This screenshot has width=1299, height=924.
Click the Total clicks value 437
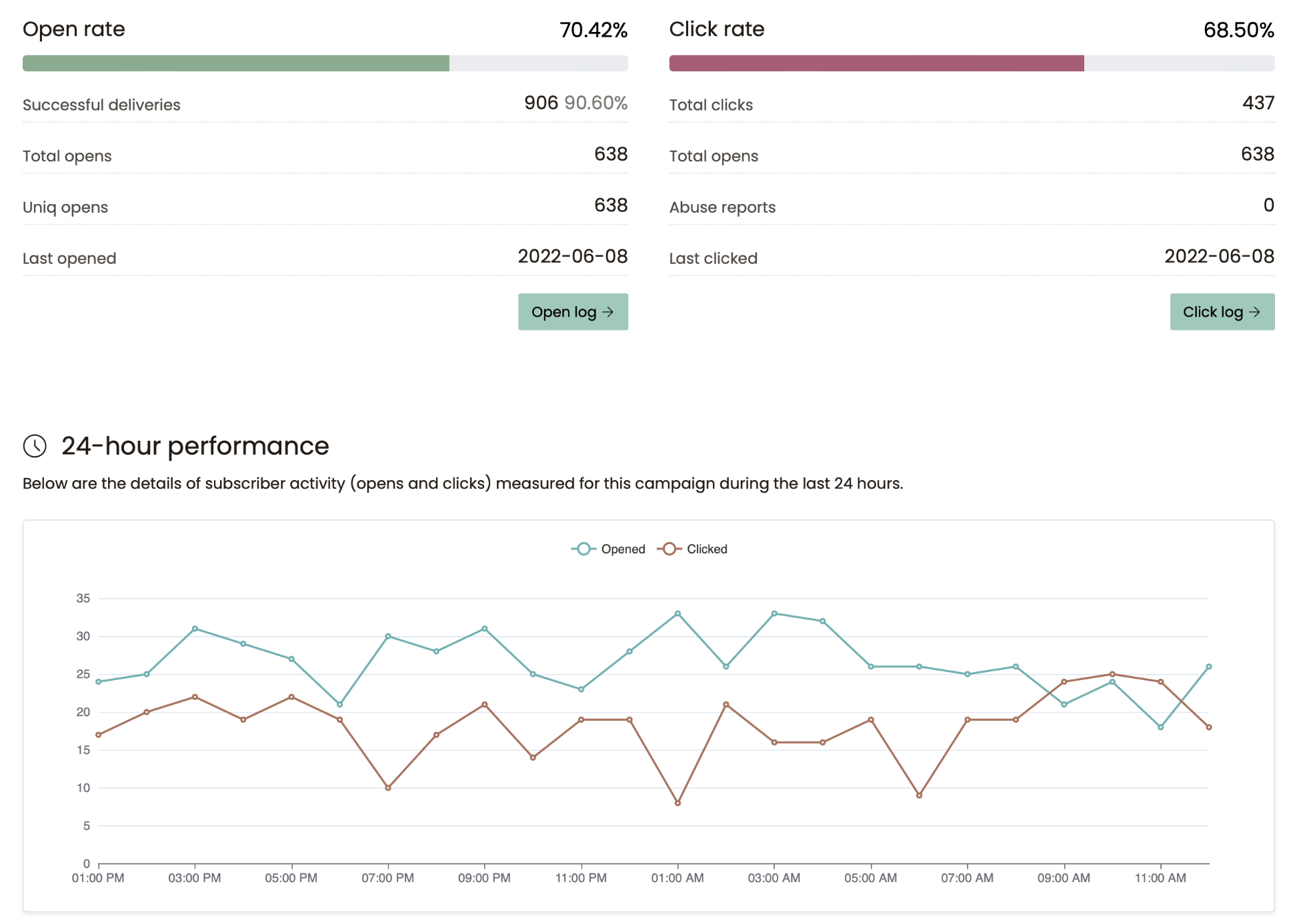(x=1258, y=103)
